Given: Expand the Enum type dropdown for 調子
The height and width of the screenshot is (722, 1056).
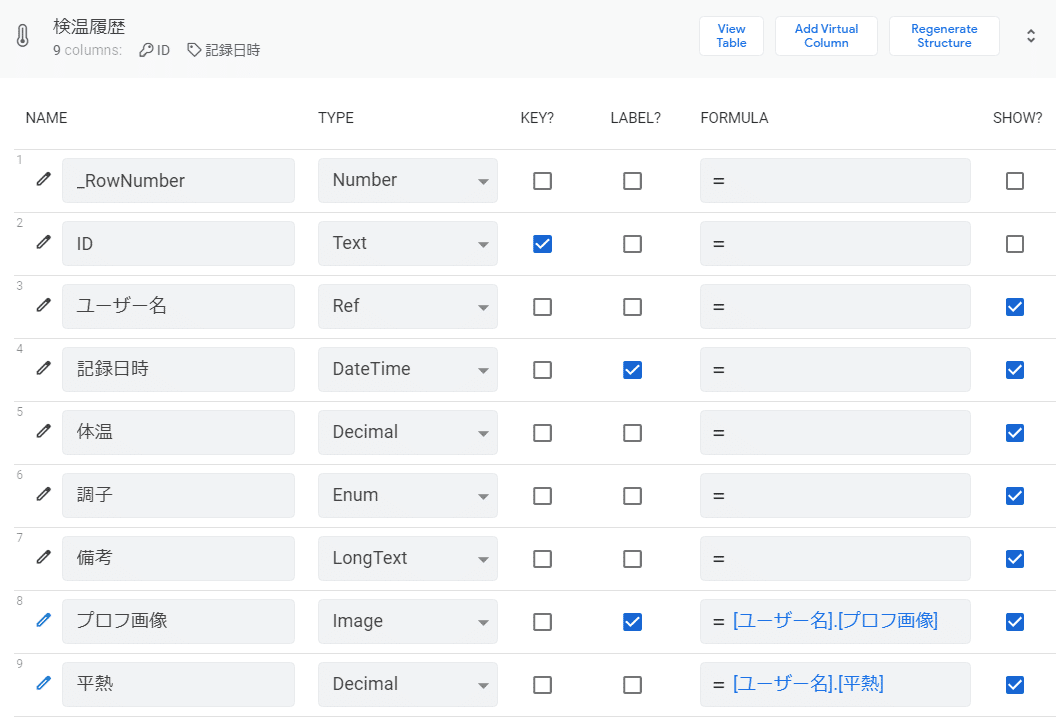Looking at the screenshot, I should (x=408, y=496).
